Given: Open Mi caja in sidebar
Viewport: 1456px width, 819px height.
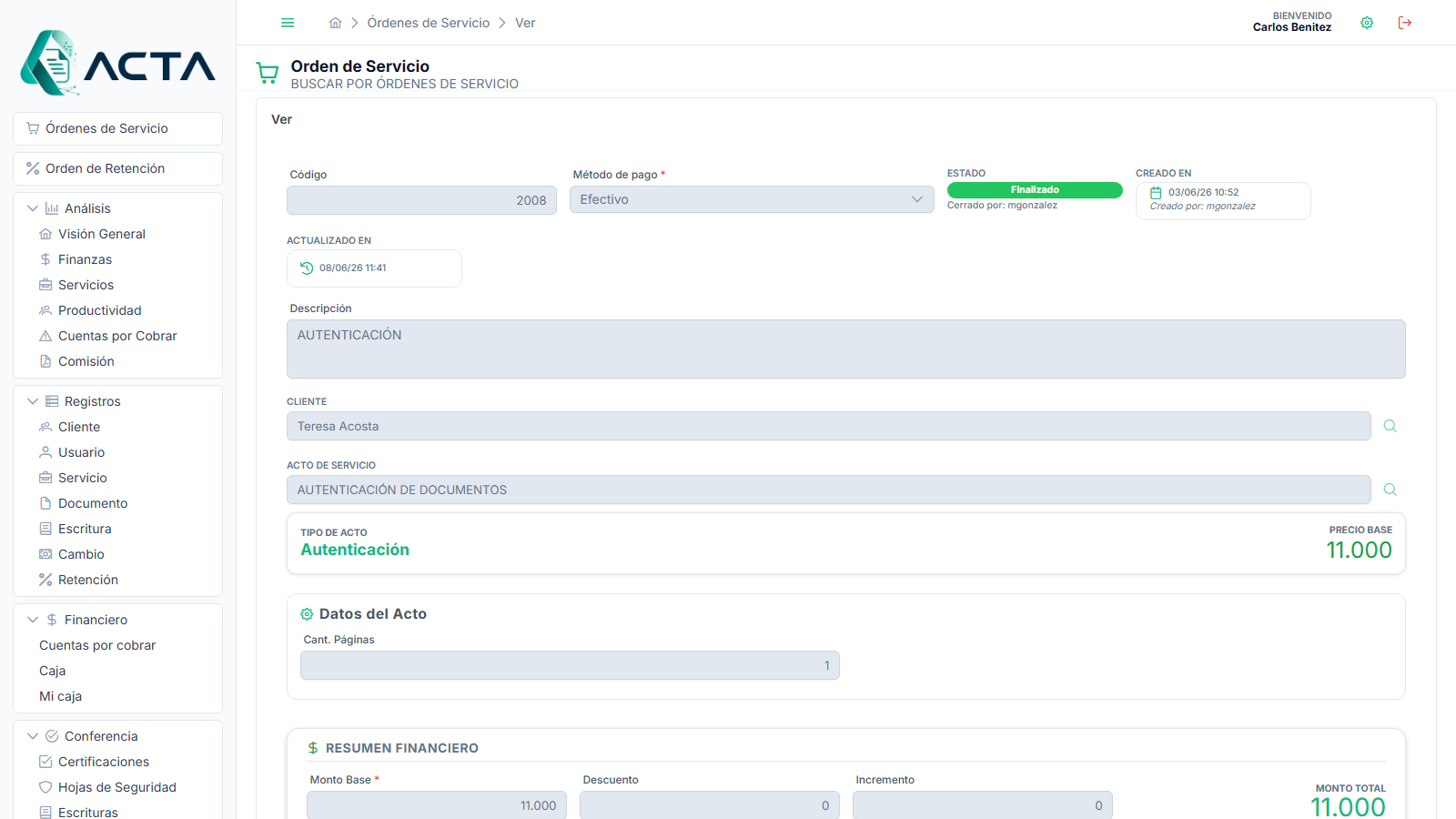Looking at the screenshot, I should pyautogui.click(x=60, y=696).
